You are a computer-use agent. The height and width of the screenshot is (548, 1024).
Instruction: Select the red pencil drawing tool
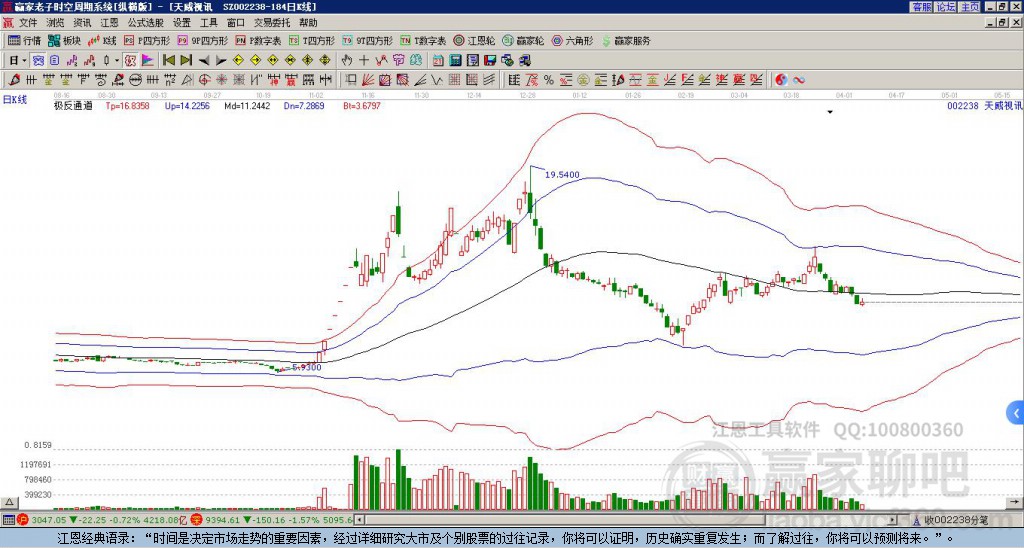click(x=13, y=80)
